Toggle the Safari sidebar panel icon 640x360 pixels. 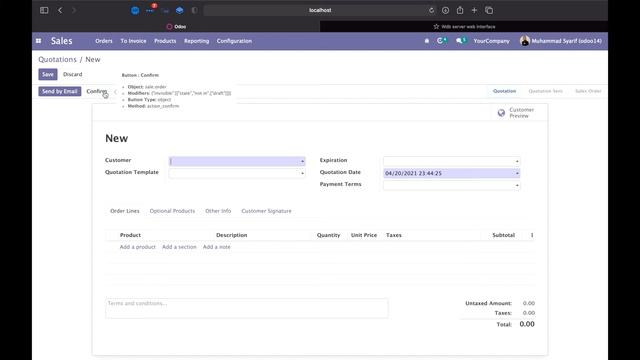tap(44, 10)
